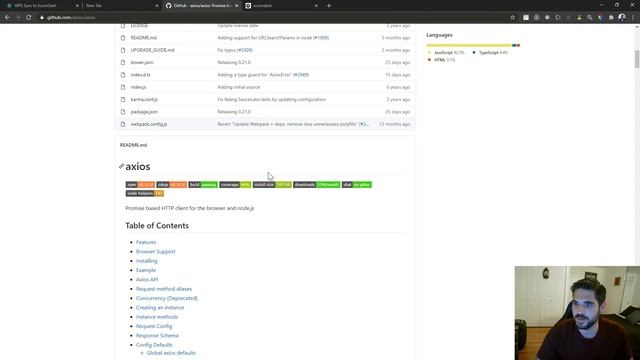Jump to Features in table of contents
This screenshot has height=360, width=640.
point(146,242)
